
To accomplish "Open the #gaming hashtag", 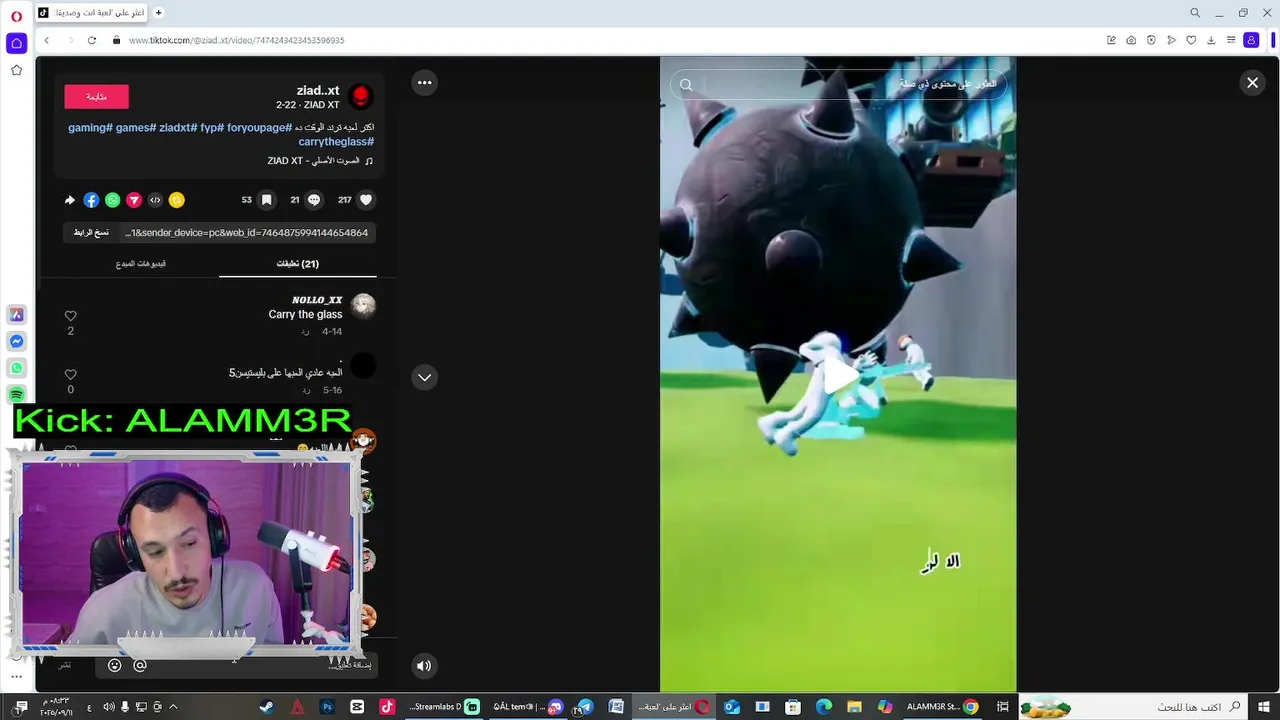I will 90,128.
